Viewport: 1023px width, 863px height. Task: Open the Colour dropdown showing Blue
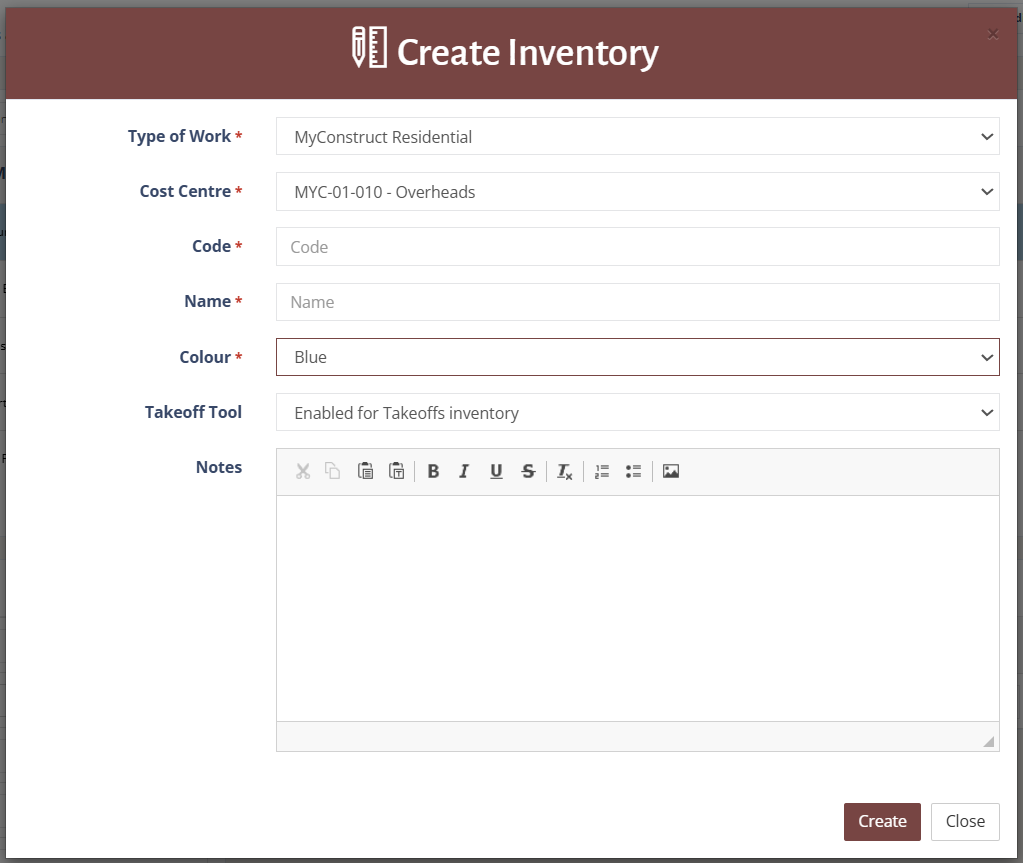pyautogui.click(x=637, y=357)
